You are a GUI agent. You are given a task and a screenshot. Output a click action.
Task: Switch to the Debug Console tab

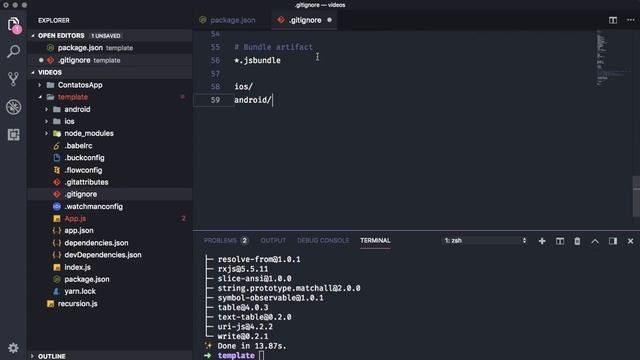[x=323, y=240]
